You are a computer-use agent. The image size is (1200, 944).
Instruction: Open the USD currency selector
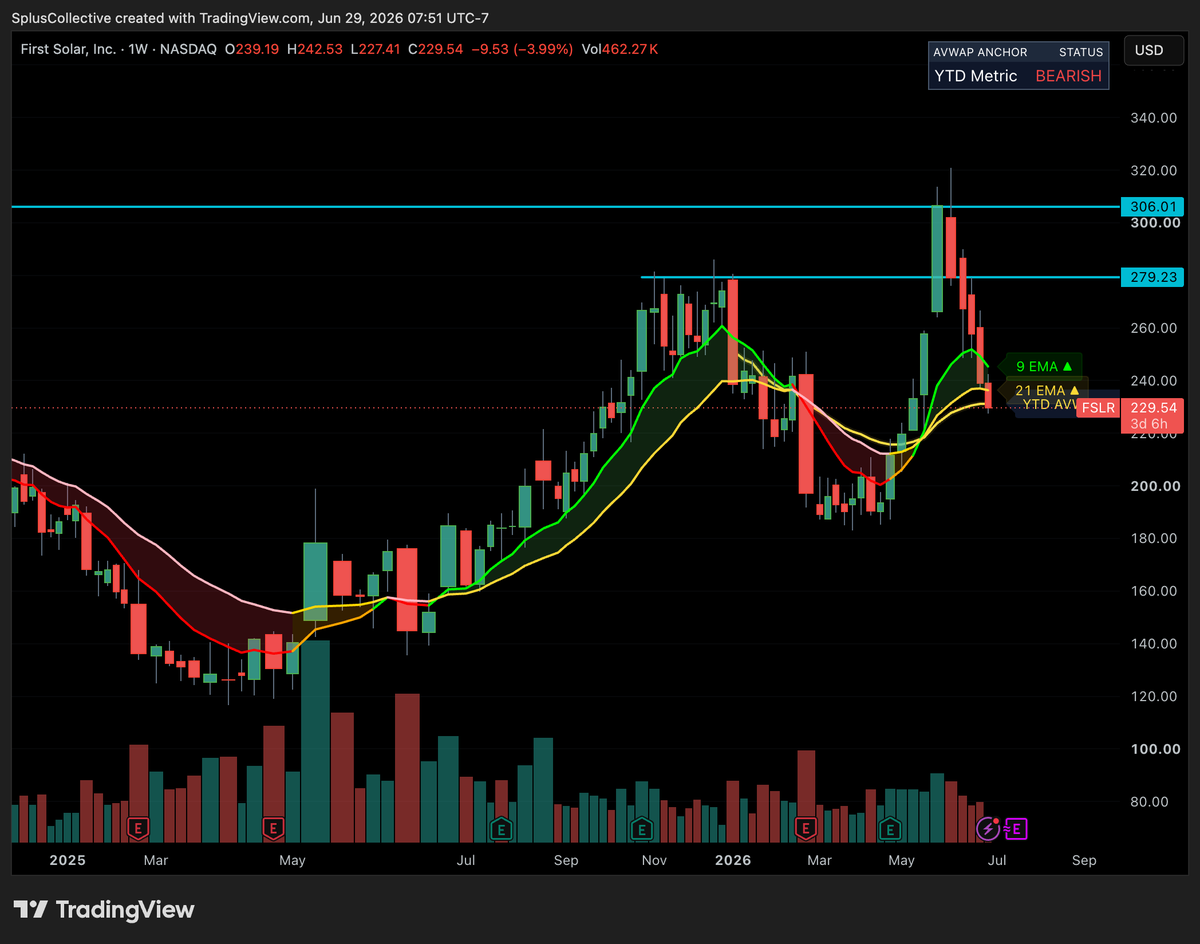click(1148, 50)
